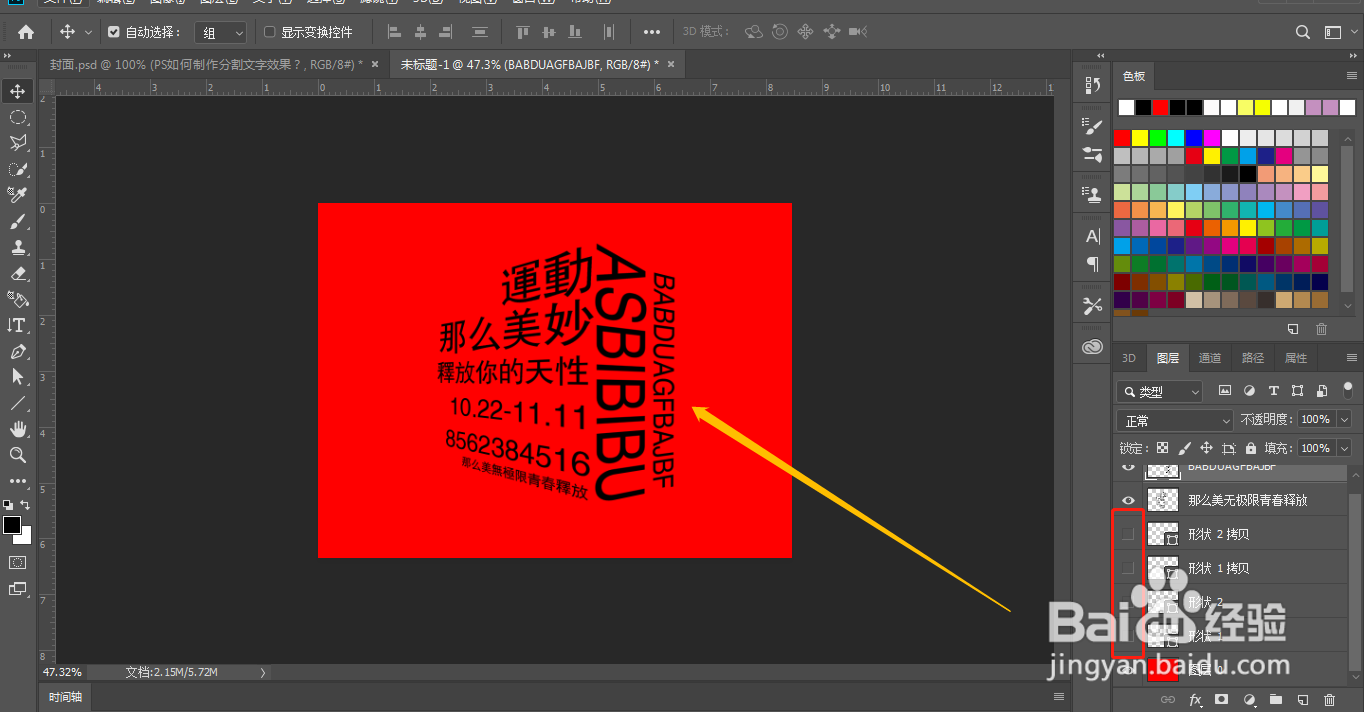Click the 色板 swatches panel title
This screenshot has width=1364, height=712.
tap(1134, 76)
